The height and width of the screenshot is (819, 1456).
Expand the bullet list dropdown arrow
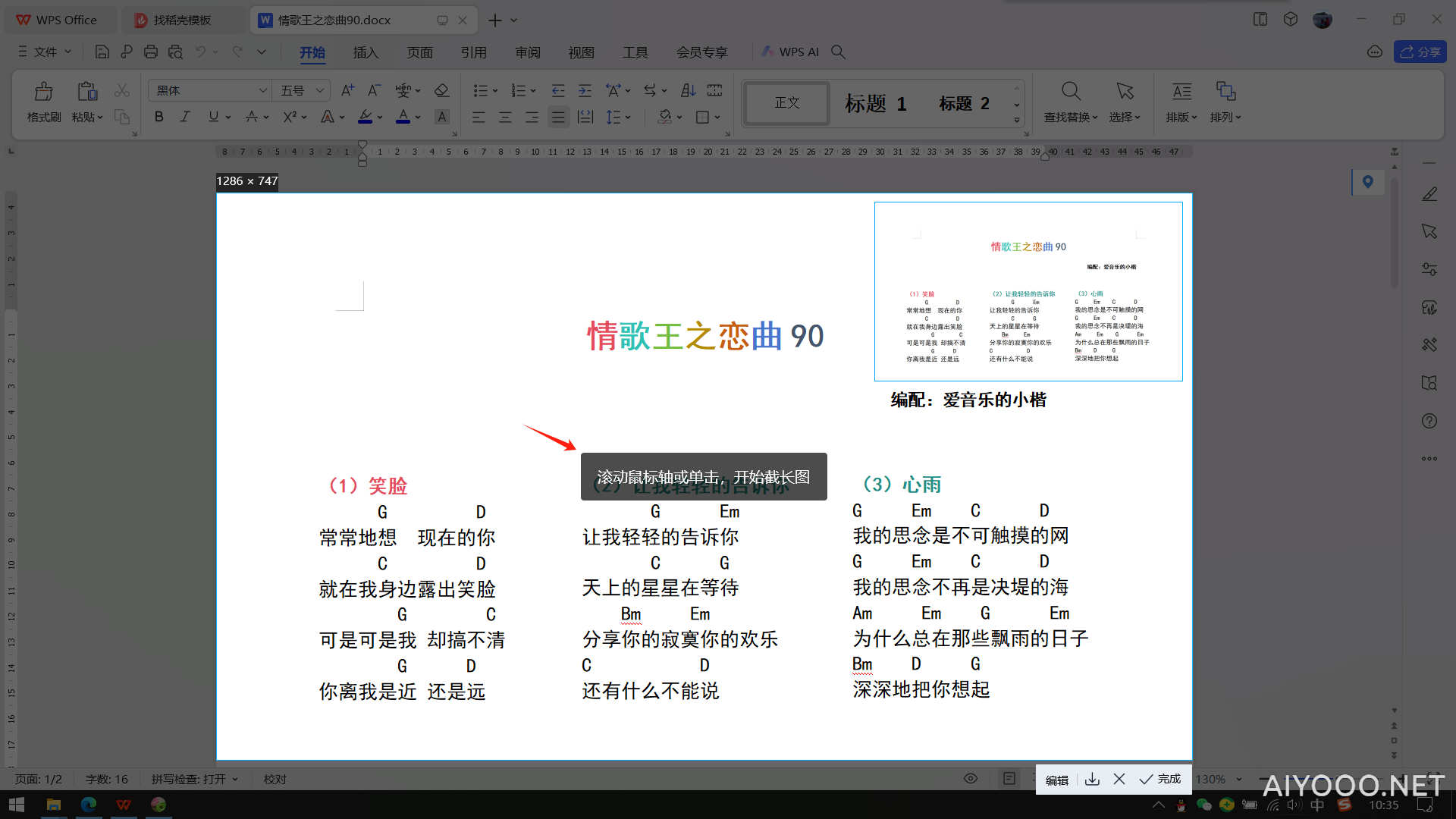click(x=495, y=91)
